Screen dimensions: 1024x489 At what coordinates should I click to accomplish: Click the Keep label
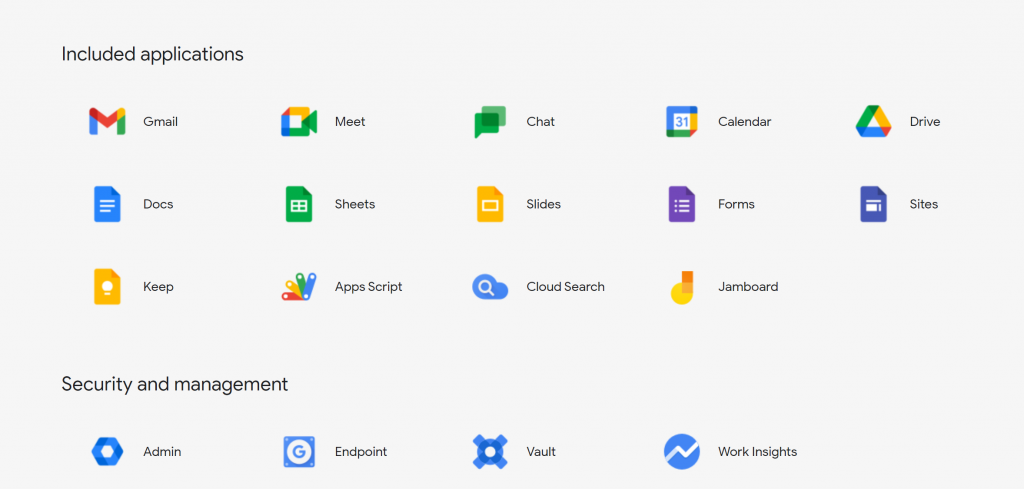pyautogui.click(x=158, y=287)
